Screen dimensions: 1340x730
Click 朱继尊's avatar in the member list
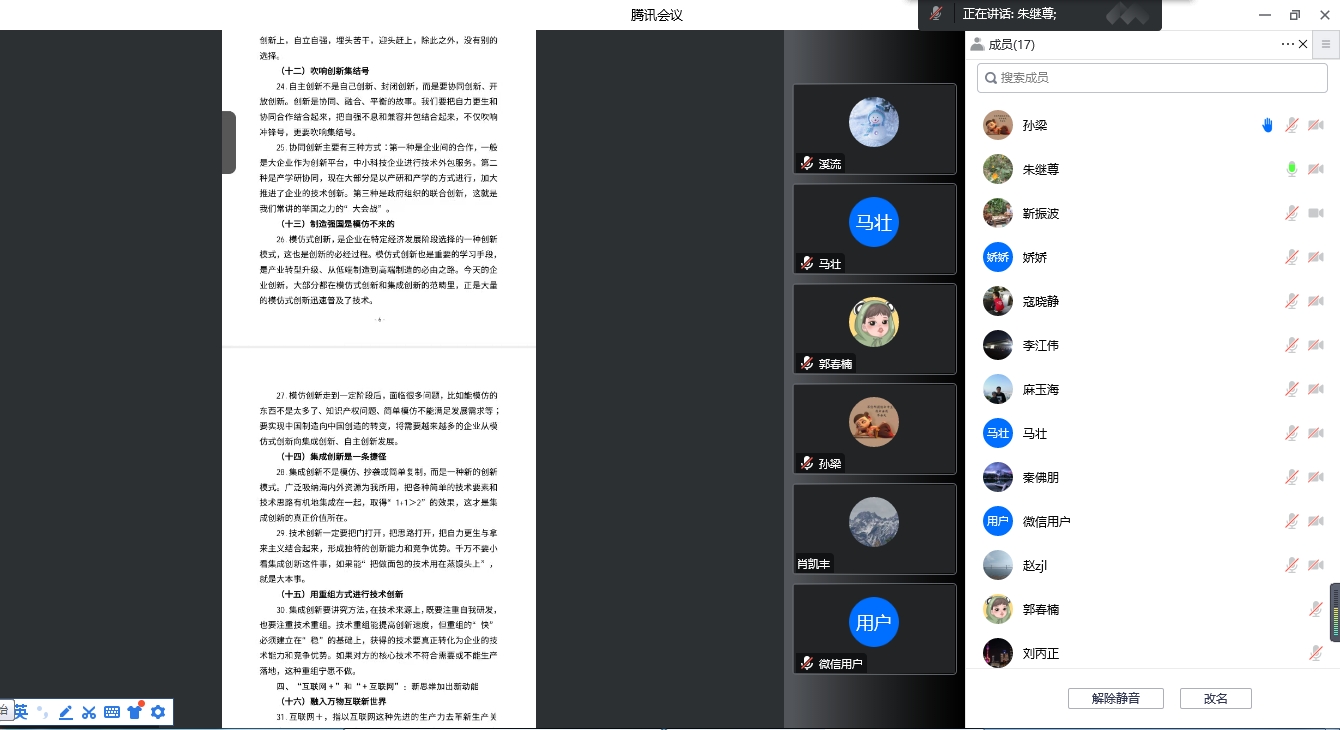(998, 169)
